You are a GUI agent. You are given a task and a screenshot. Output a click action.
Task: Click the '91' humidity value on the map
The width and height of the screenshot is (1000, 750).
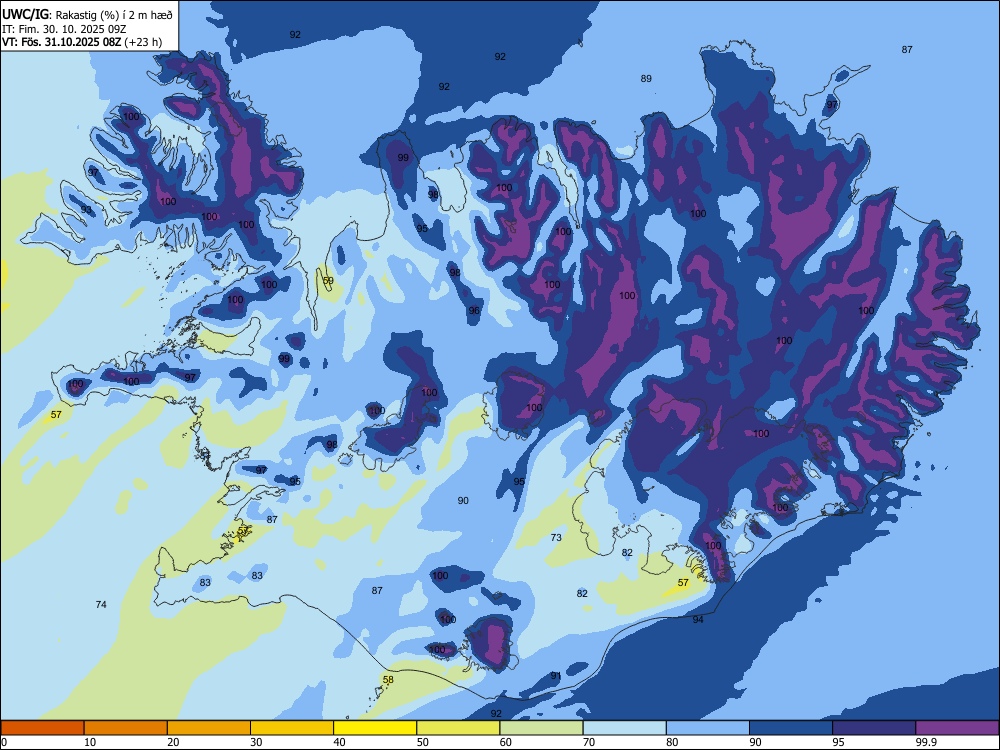click(x=556, y=676)
